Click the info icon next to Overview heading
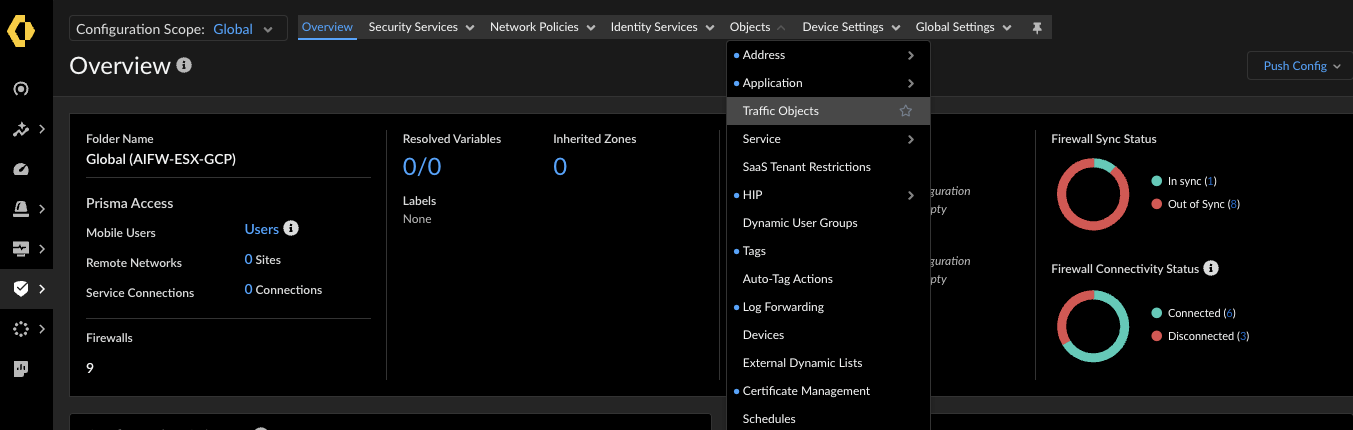The image size is (1353, 430). [184, 65]
